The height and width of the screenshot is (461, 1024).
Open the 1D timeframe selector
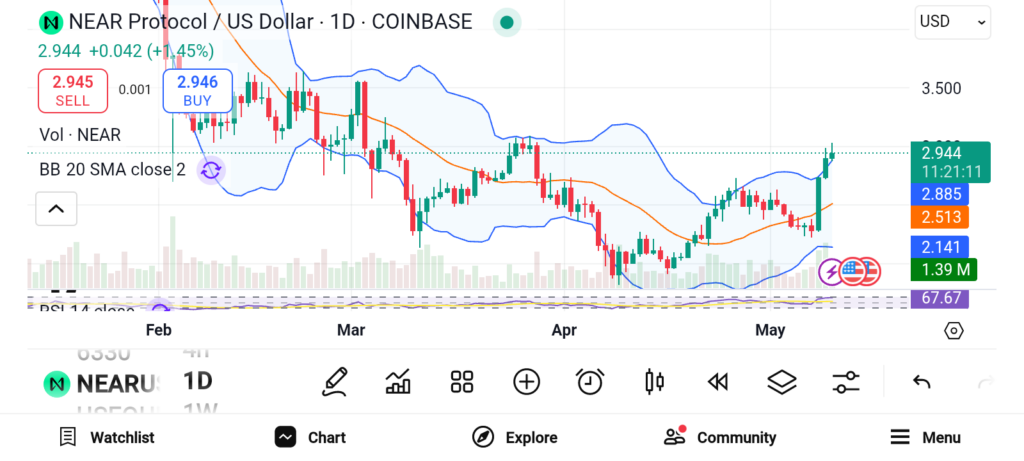click(198, 381)
